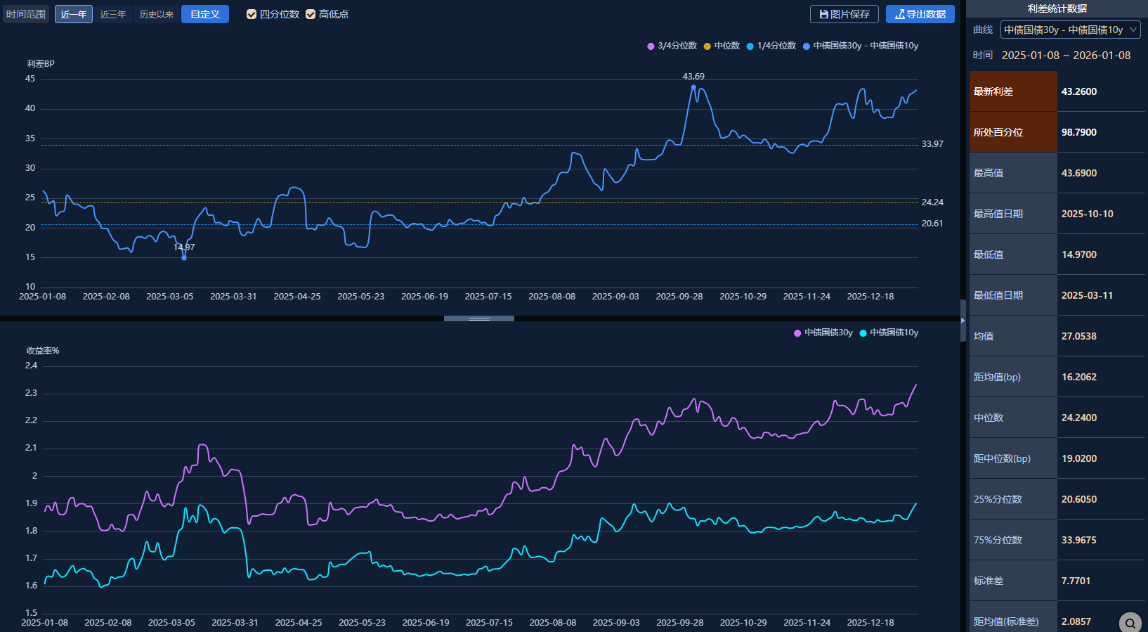Click the 43.69 high point marker
Image resolution: width=1148 pixels, height=632 pixels.
pyautogui.click(x=693, y=86)
